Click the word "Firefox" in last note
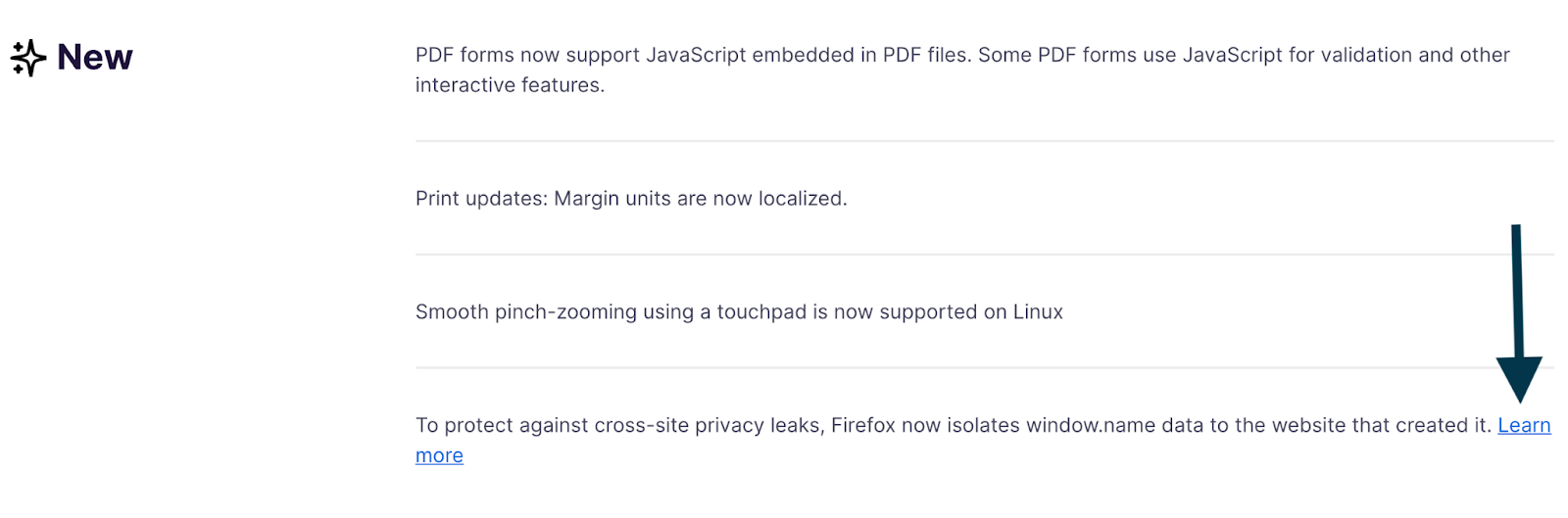The width and height of the screenshot is (1568, 518). [x=863, y=425]
